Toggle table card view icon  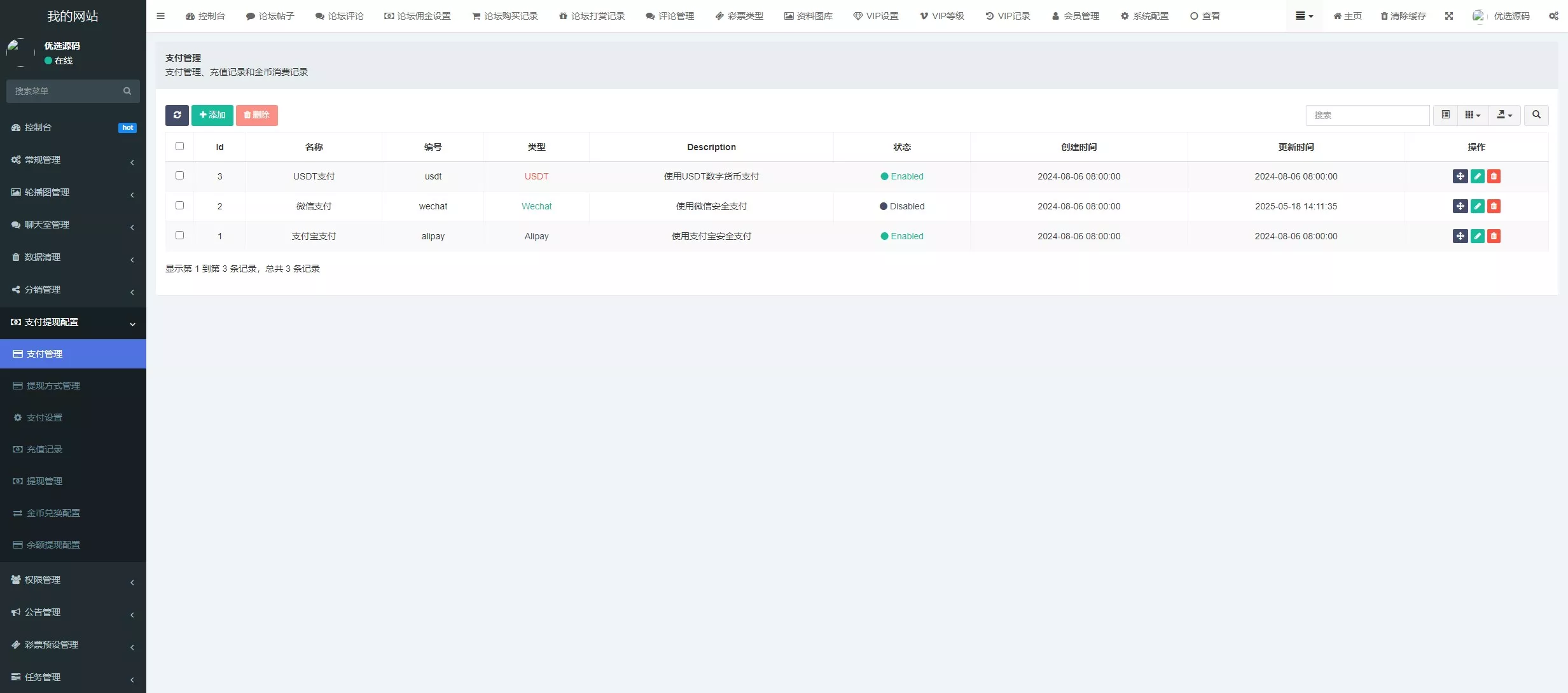tap(1445, 115)
